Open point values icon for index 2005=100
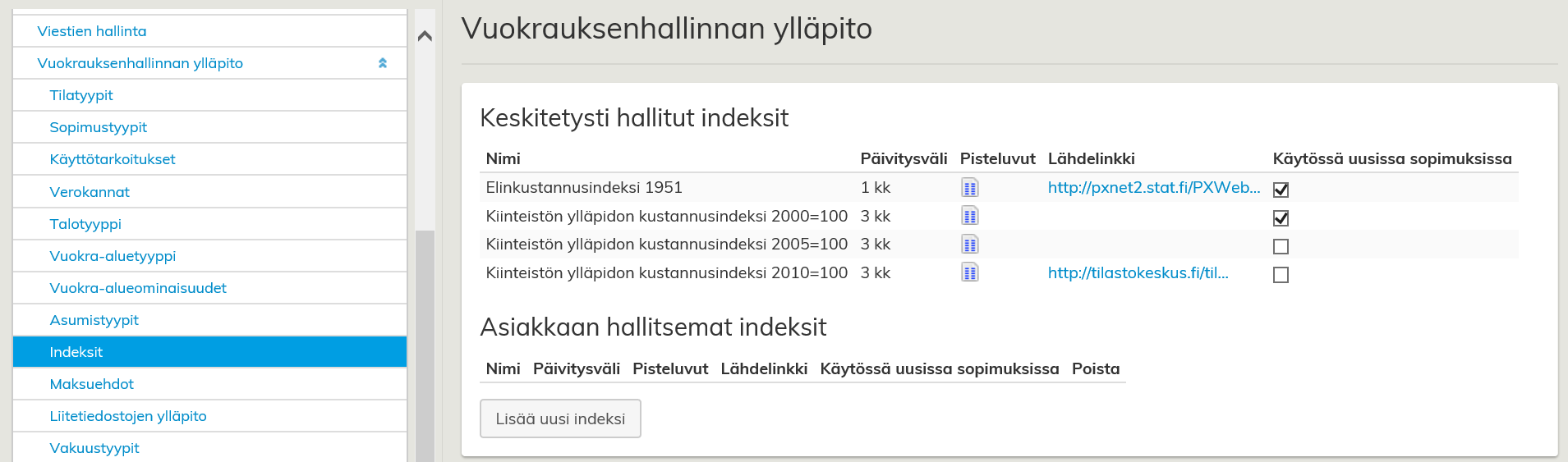The image size is (1568, 462). tap(969, 245)
